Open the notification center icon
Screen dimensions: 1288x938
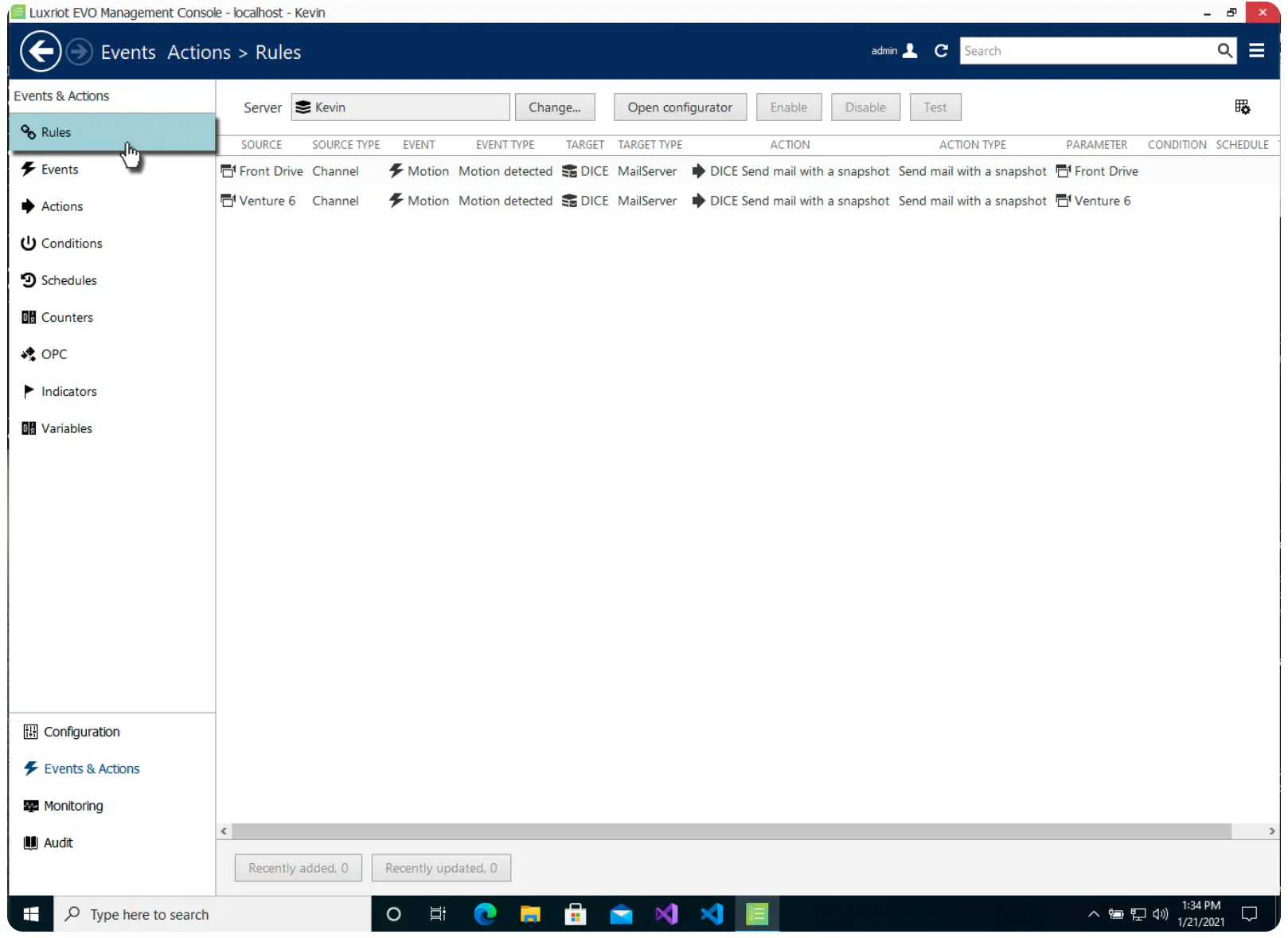1250,914
